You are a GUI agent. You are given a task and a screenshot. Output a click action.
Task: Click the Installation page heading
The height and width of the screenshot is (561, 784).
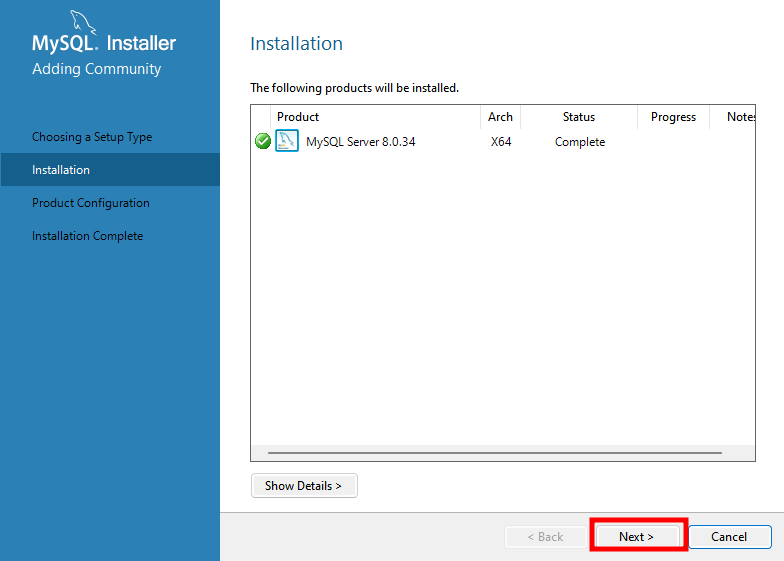click(x=296, y=44)
